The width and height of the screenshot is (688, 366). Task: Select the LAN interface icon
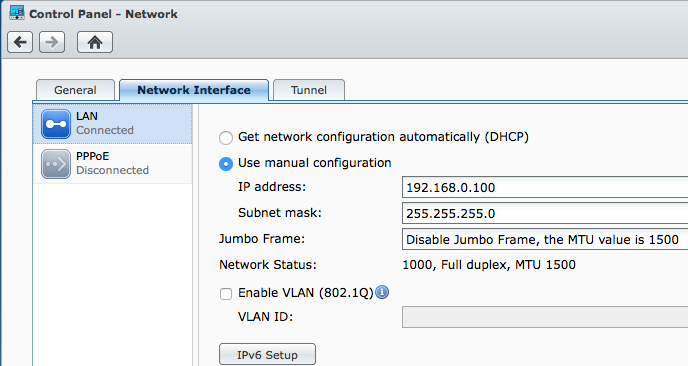tap(56, 124)
